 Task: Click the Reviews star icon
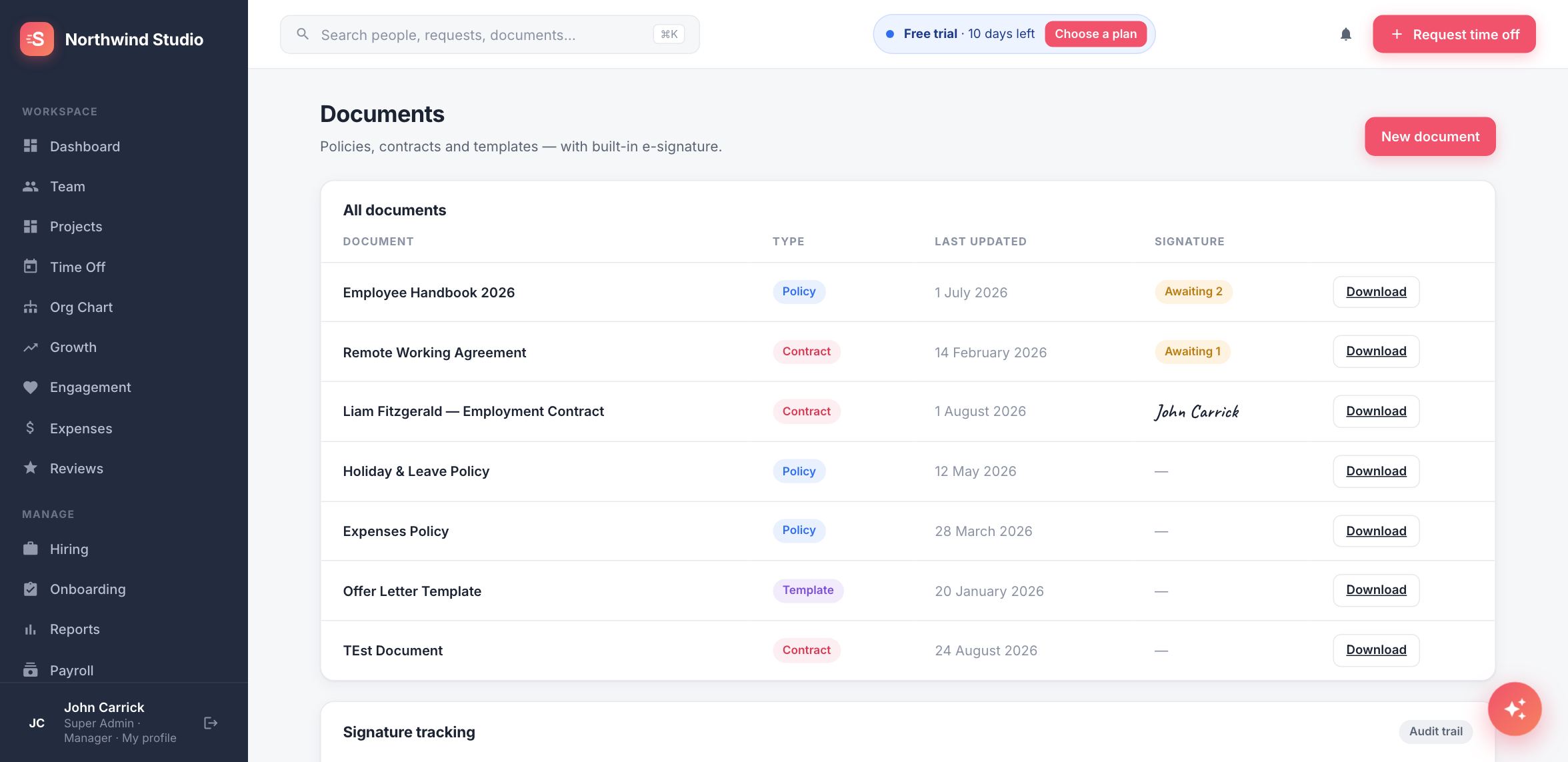click(31, 467)
